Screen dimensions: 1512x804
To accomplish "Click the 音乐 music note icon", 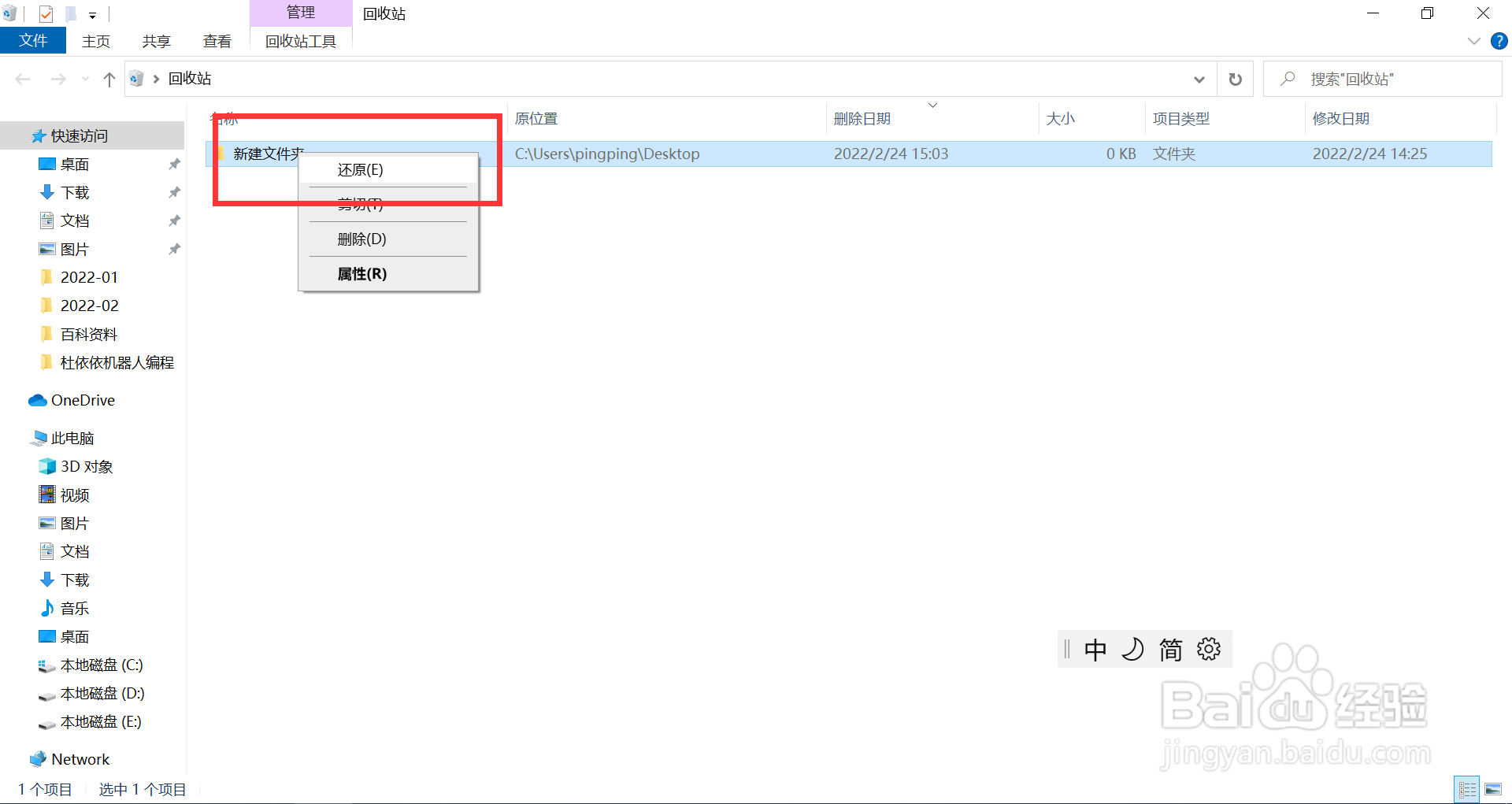I will click(x=47, y=609).
